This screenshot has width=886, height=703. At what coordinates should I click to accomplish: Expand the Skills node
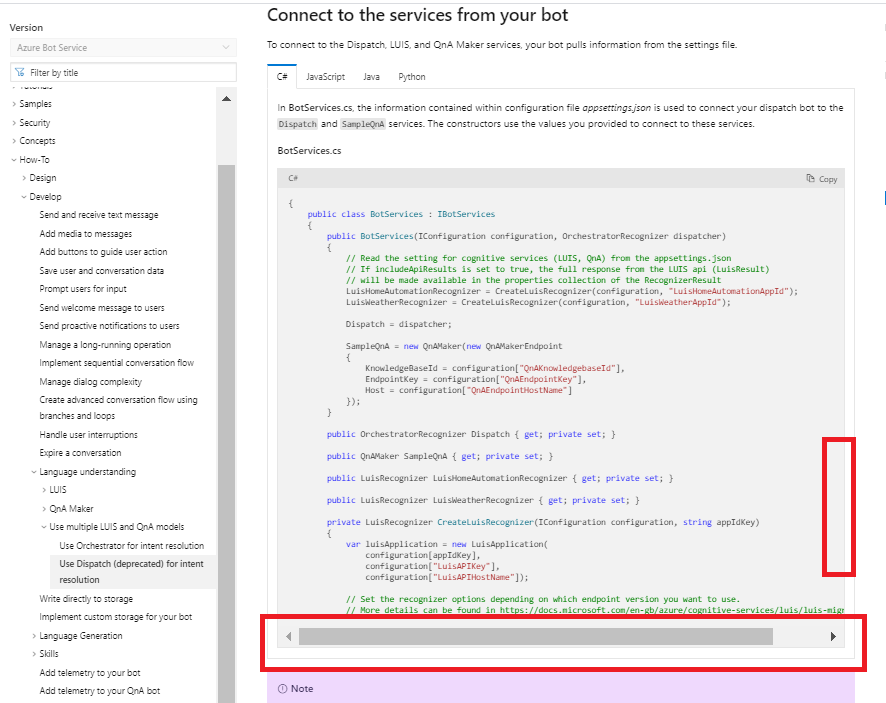34,654
